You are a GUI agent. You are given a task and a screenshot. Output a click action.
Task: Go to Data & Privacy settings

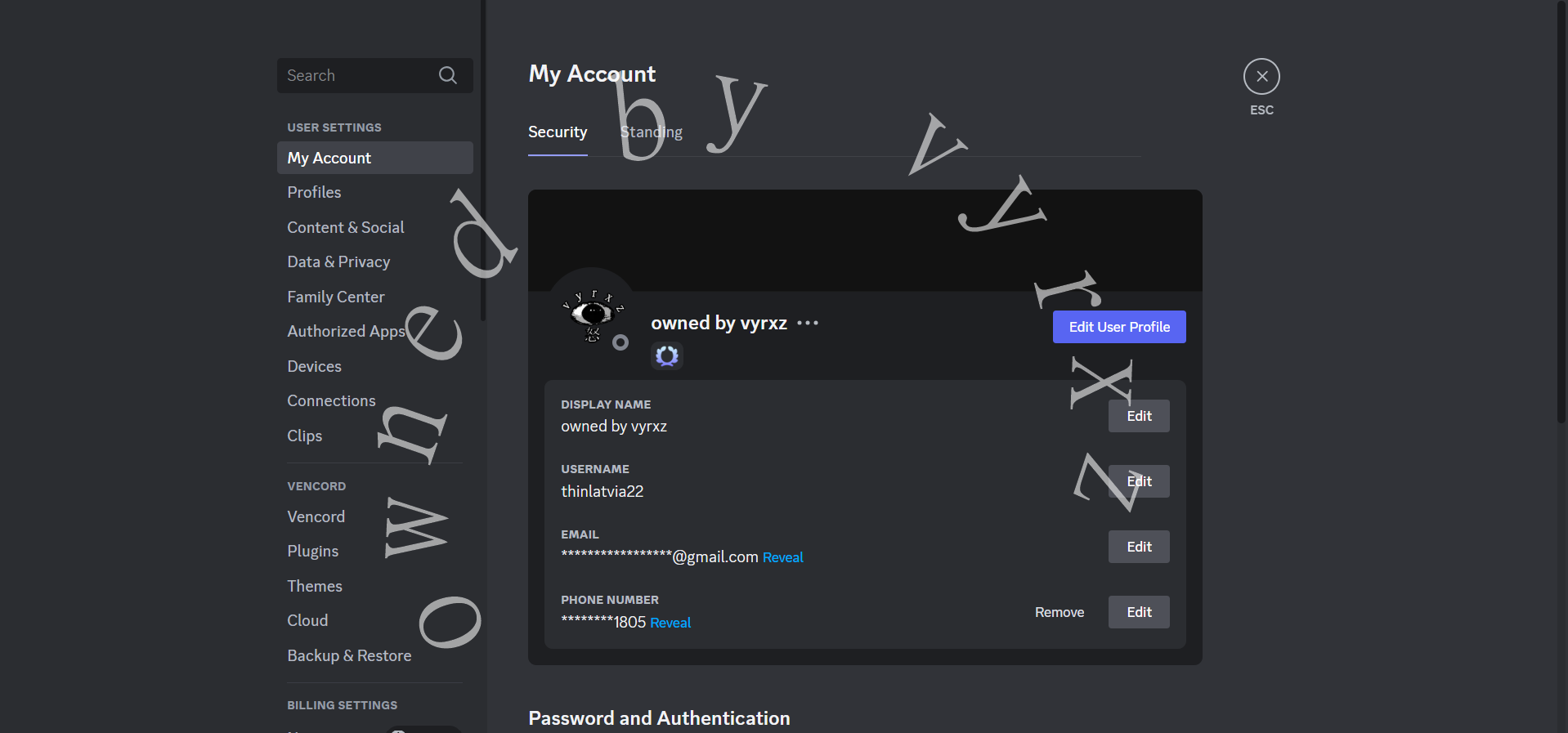pos(338,262)
